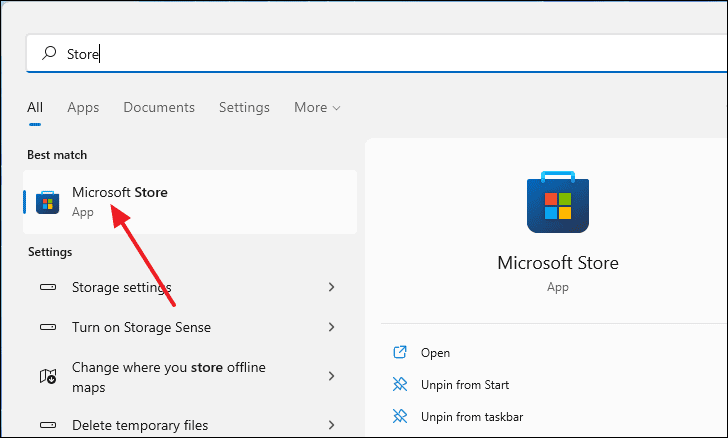This screenshot has width=728, height=438.
Task: Expand Turn on Storage Sense chevron
Action: click(x=332, y=327)
